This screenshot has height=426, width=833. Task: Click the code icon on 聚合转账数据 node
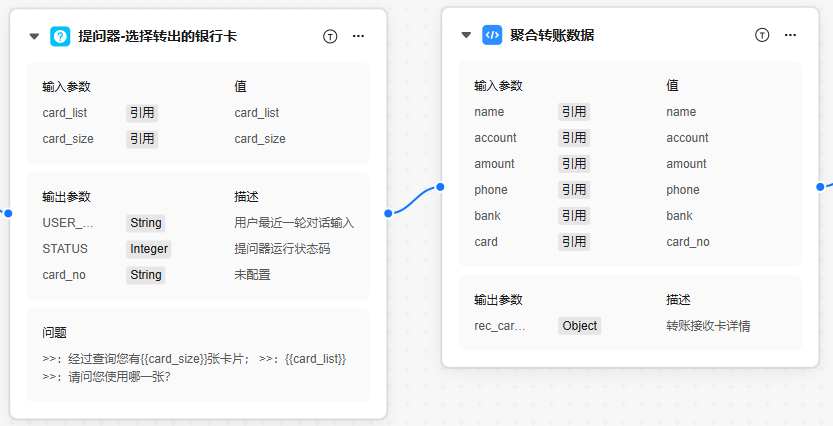tap(492, 35)
